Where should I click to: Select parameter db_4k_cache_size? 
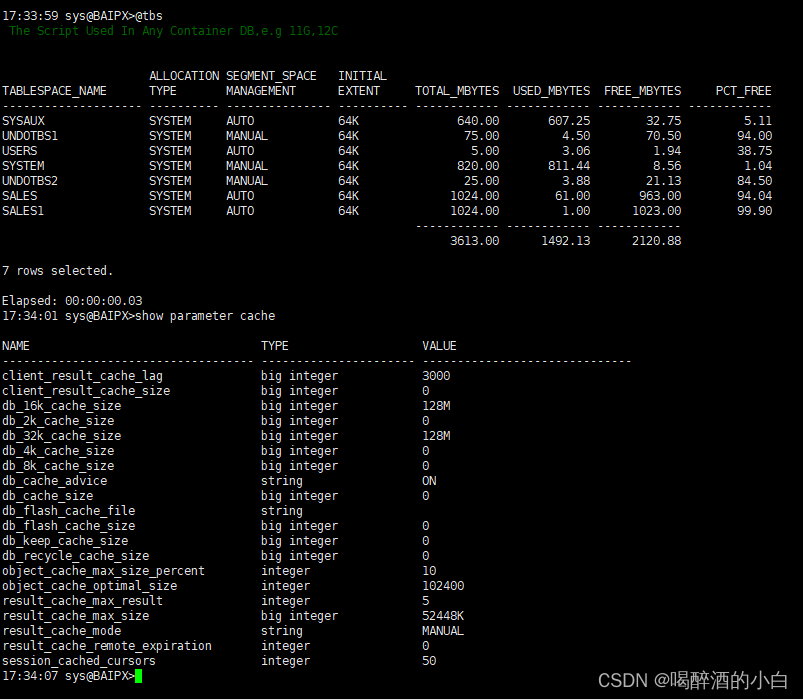(58, 451)
